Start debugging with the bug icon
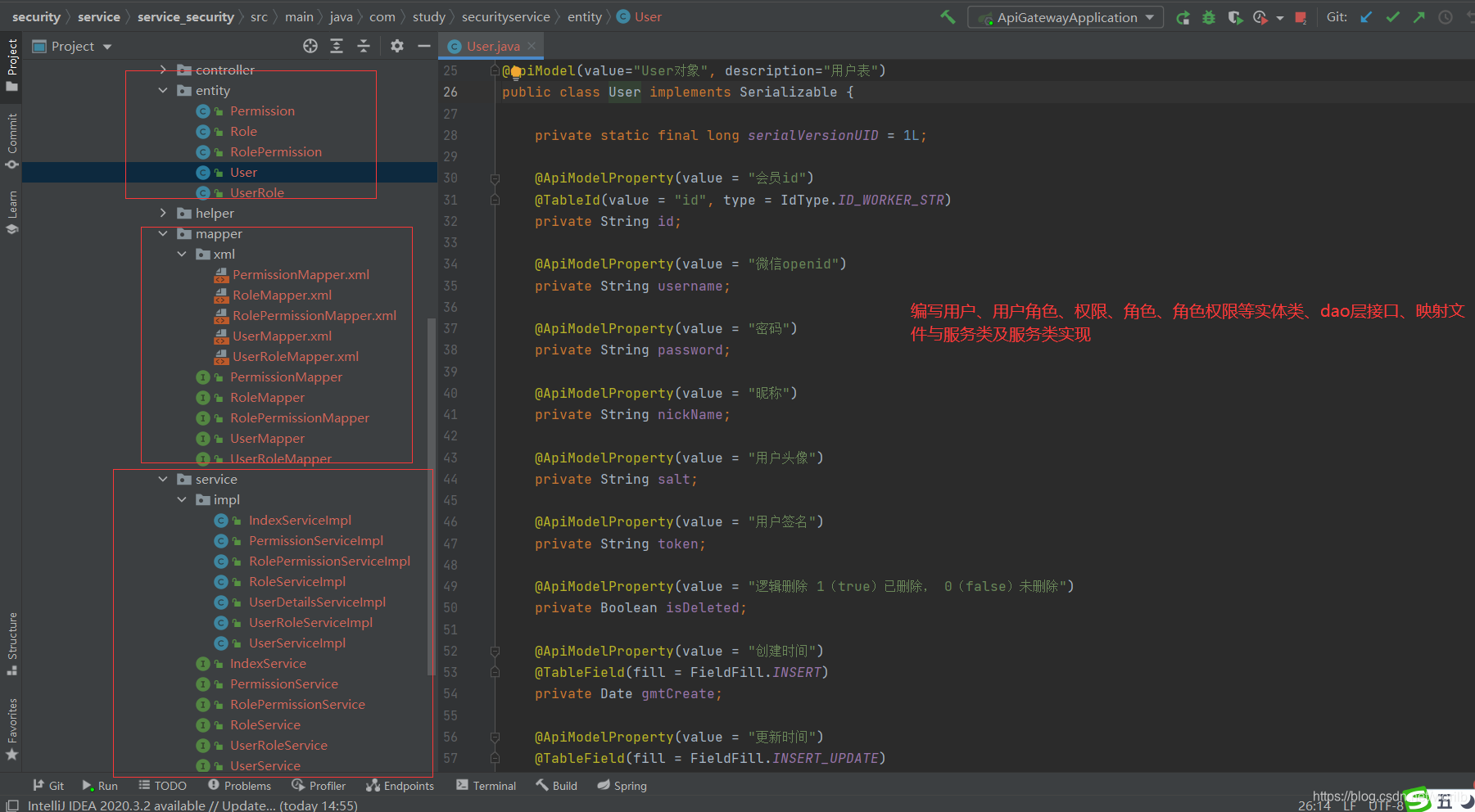1475x812 pixels. [1209, 17]
